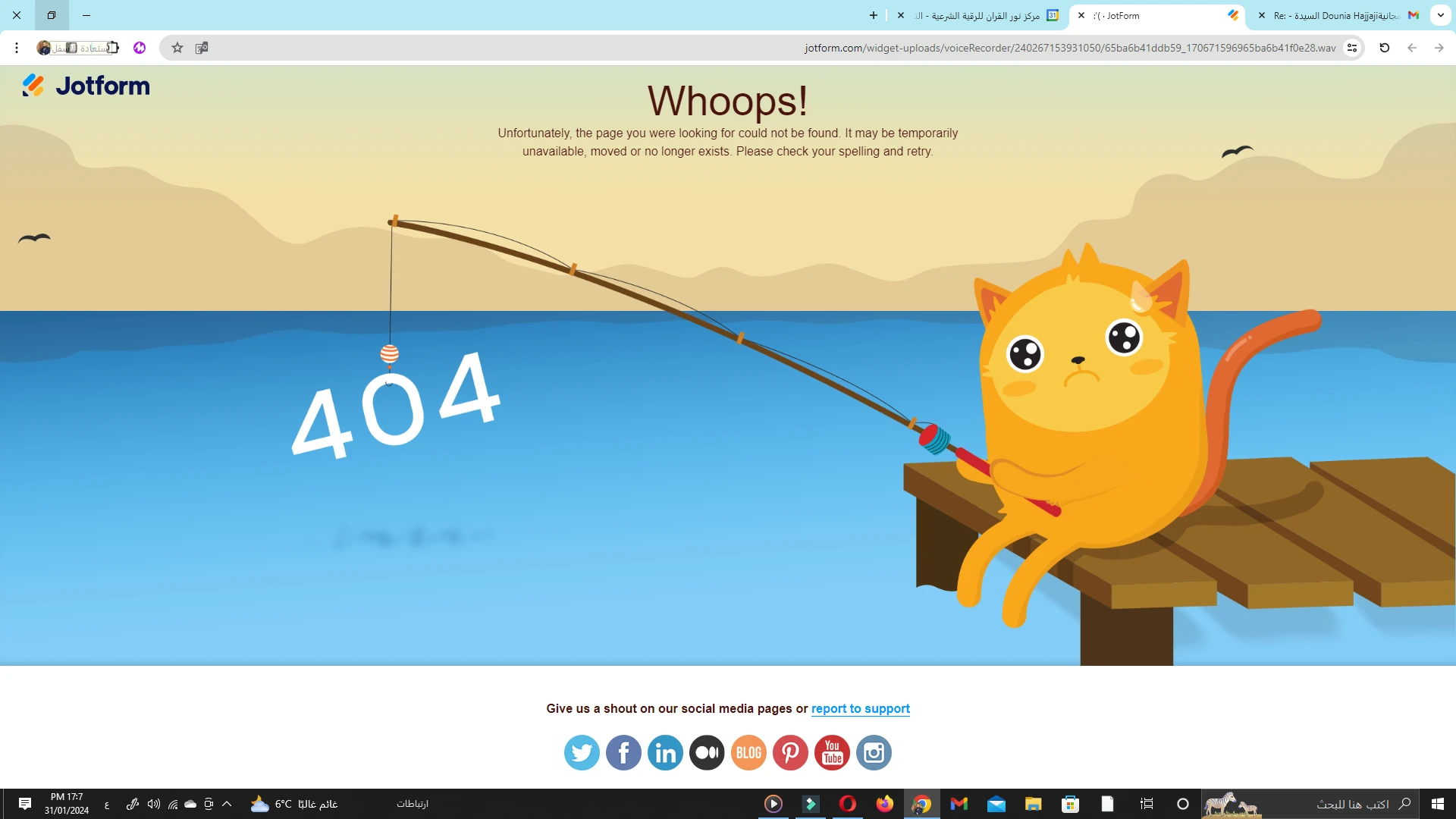Switch to the Google Calendar tab
The height and width of the screenshot is (819, 1456).
[978, 15]
